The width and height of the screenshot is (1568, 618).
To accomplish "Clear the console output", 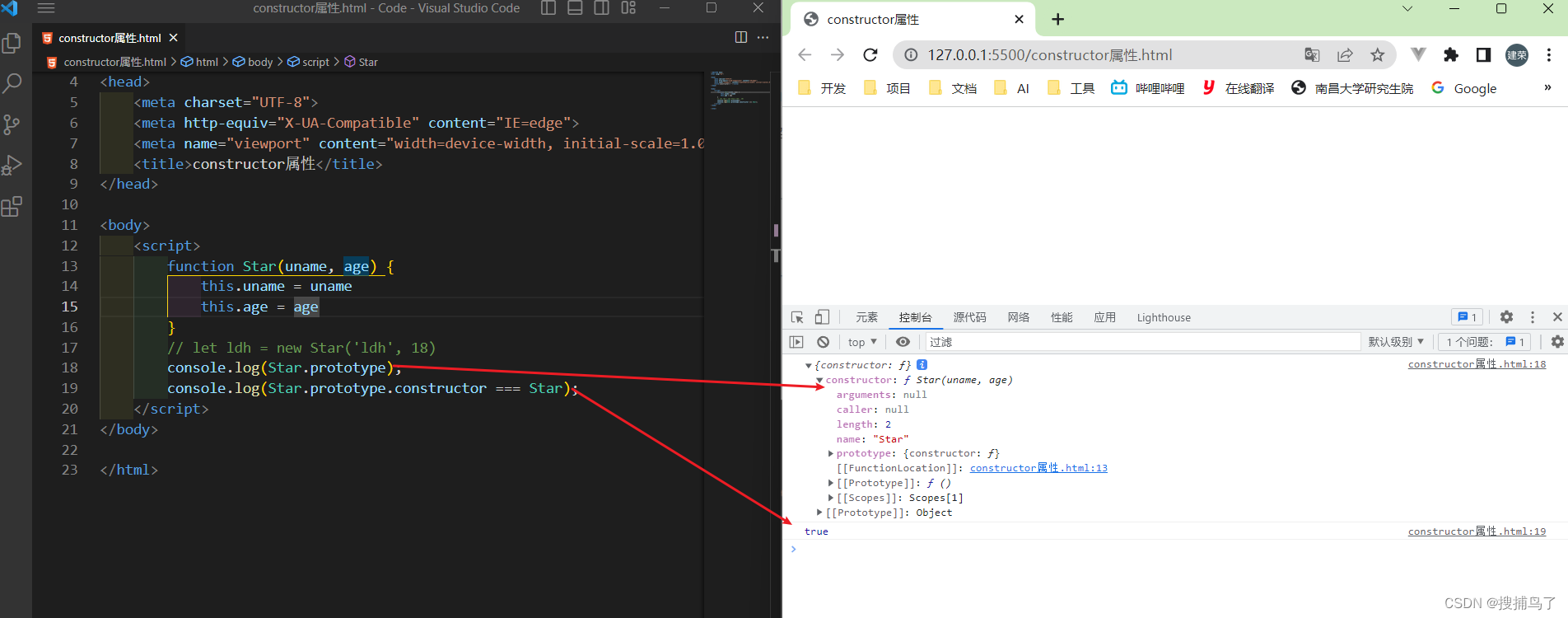I will point(823,342).
